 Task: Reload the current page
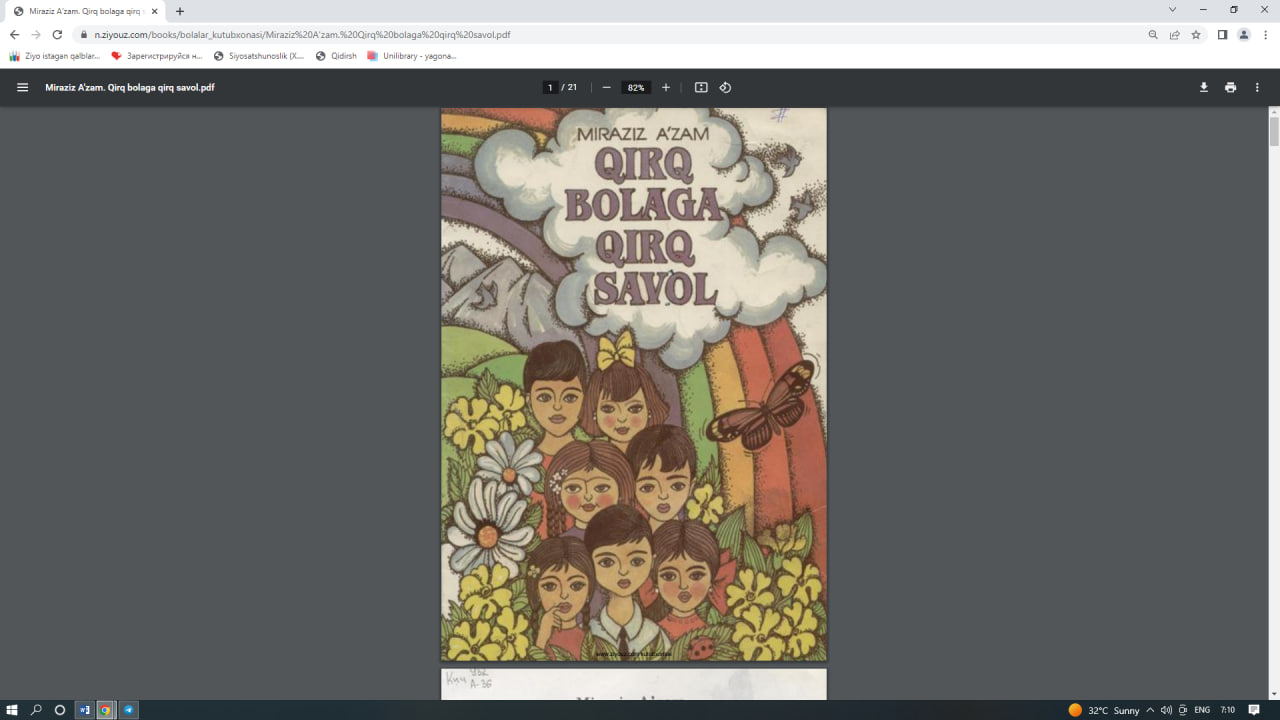[x=57, y=34]
